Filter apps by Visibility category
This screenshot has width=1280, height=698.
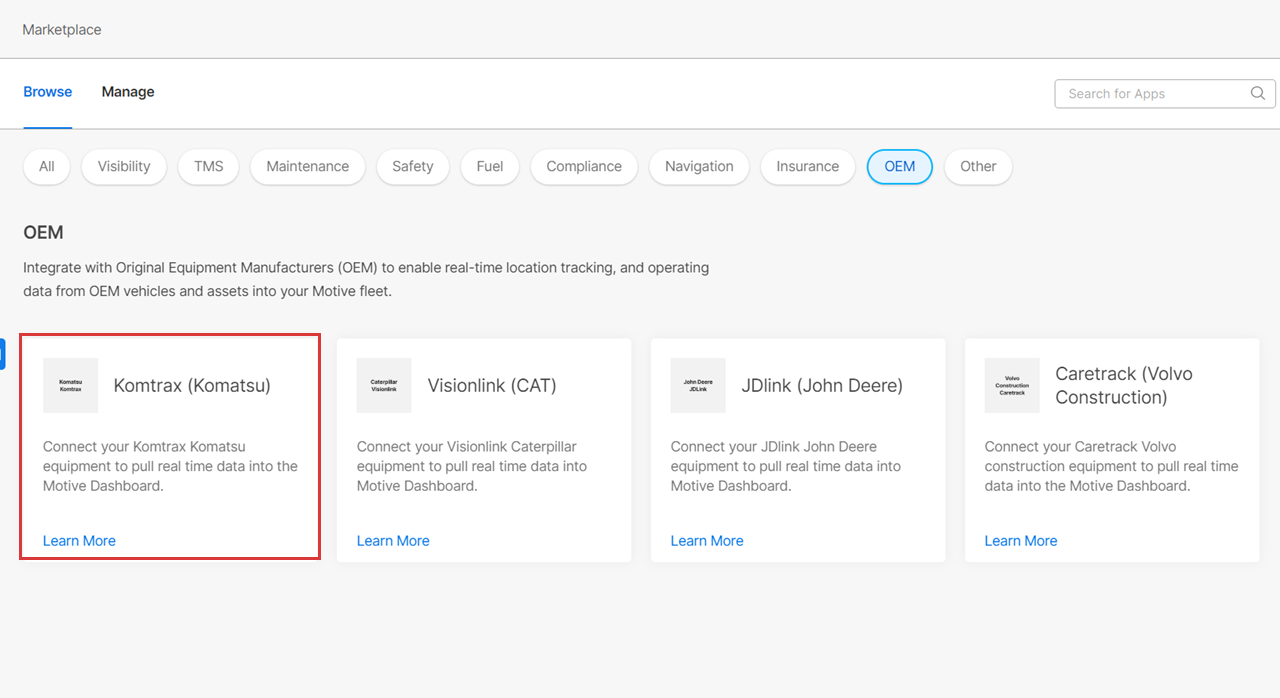point(124,167)
